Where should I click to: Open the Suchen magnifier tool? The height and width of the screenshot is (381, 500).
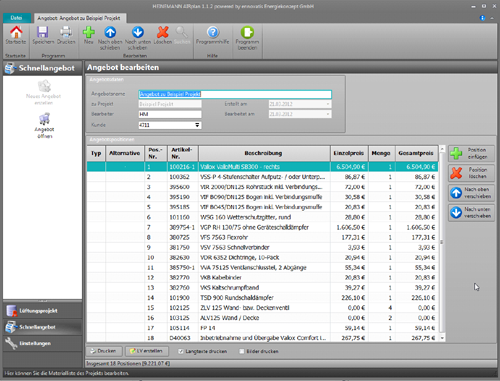(182, 35)
